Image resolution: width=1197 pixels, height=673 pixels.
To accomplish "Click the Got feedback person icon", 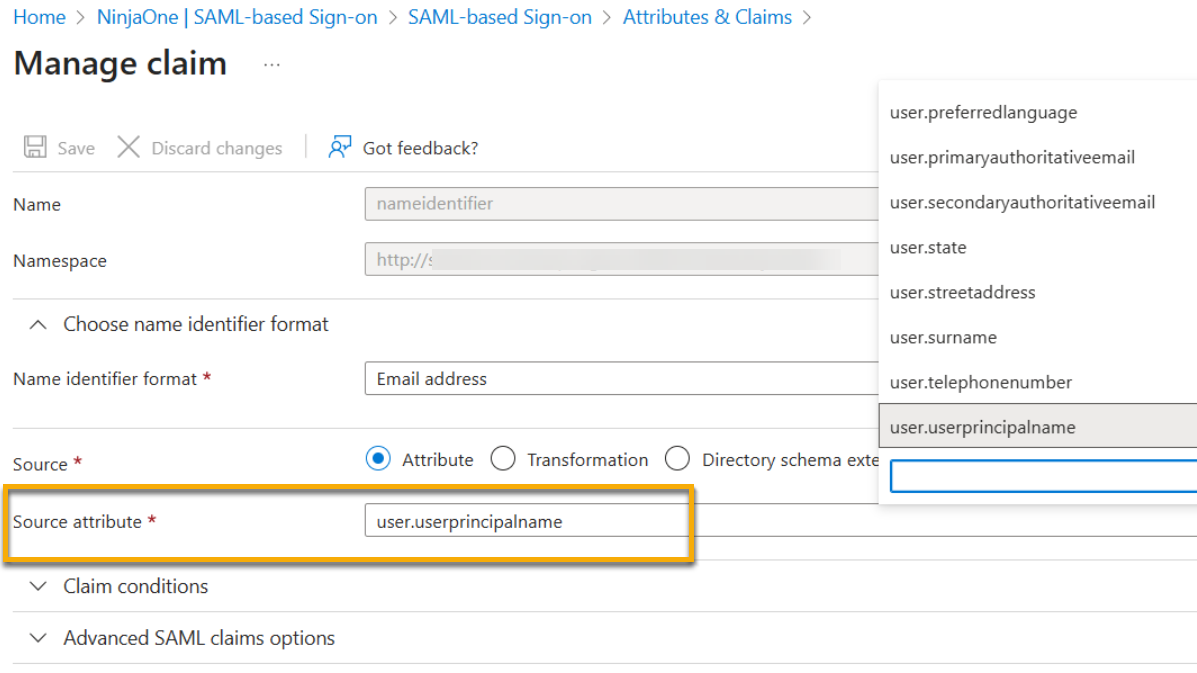I will pos(340,147).
